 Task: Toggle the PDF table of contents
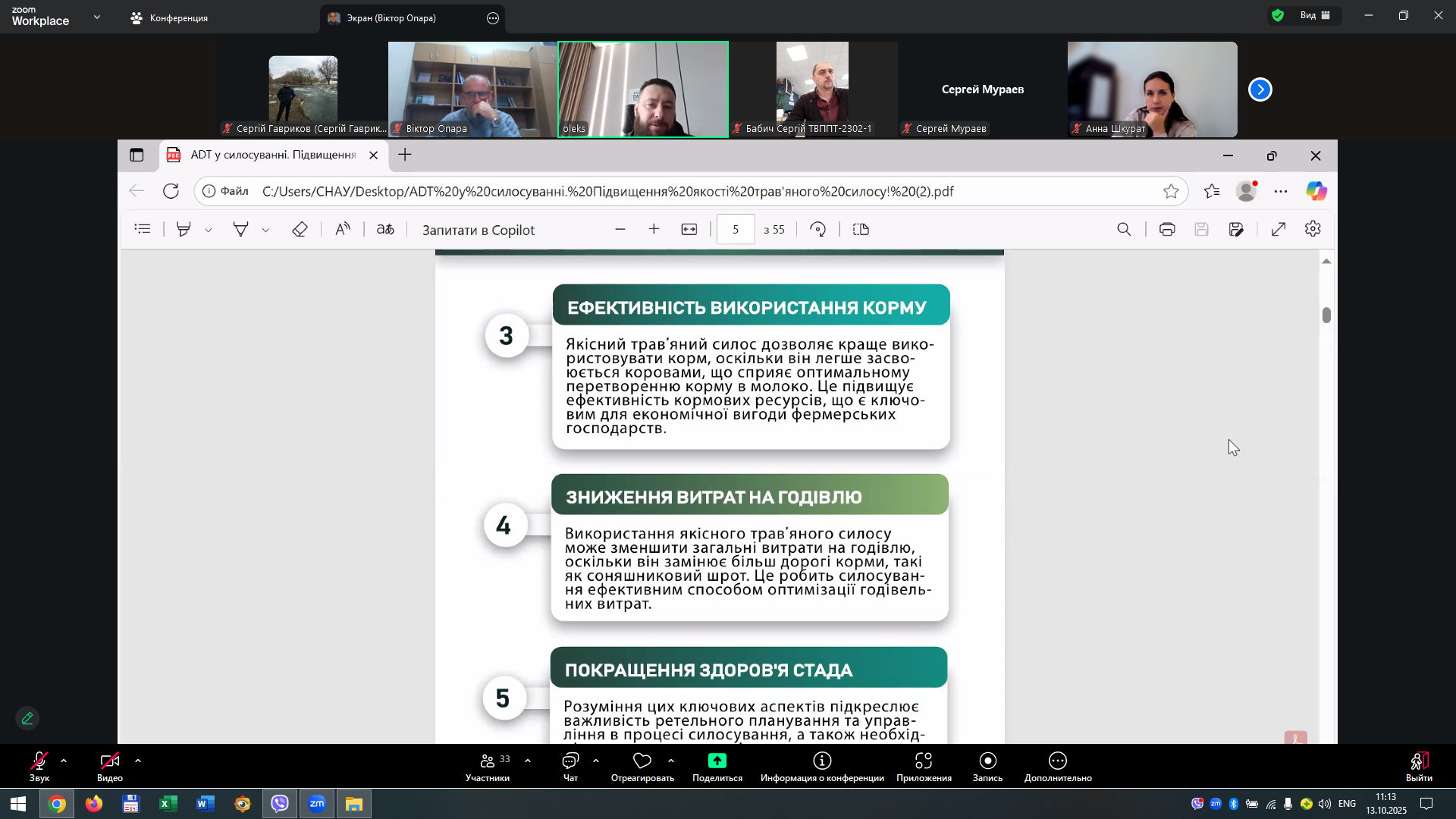(x=143, y=229)
